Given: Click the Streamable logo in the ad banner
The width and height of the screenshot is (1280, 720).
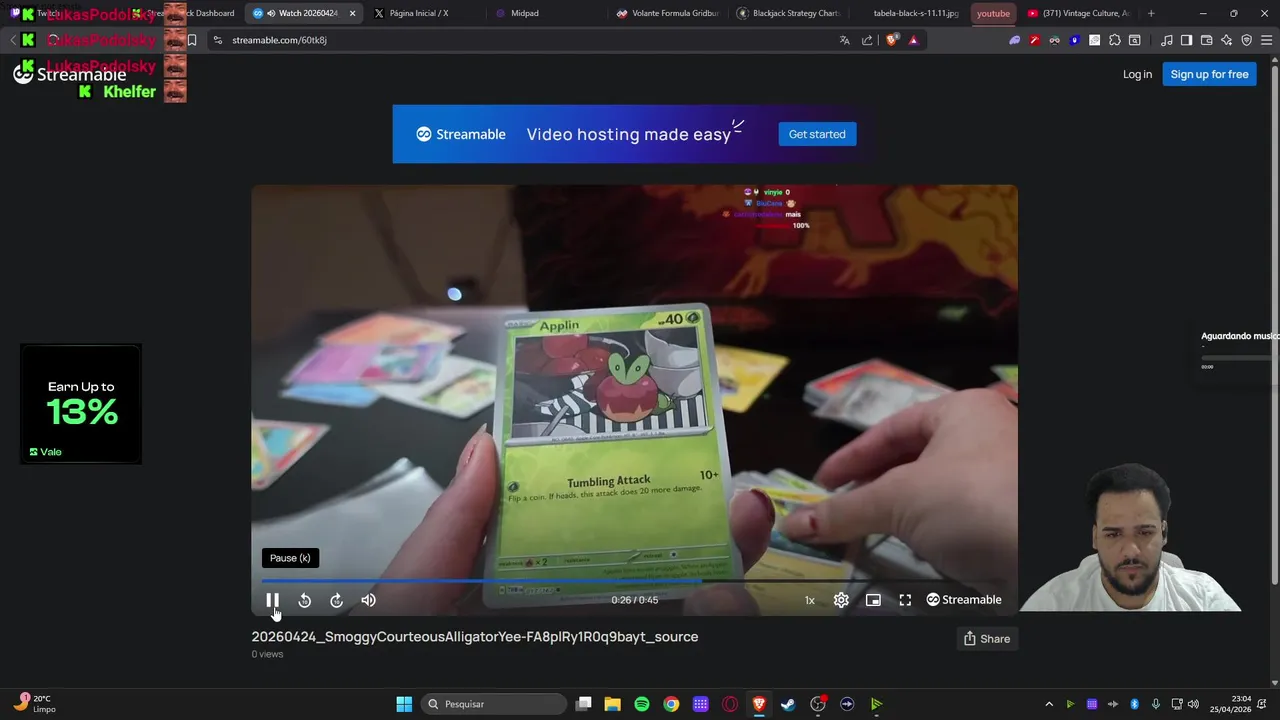Looking at the screenshot, I should click(461, 134).
